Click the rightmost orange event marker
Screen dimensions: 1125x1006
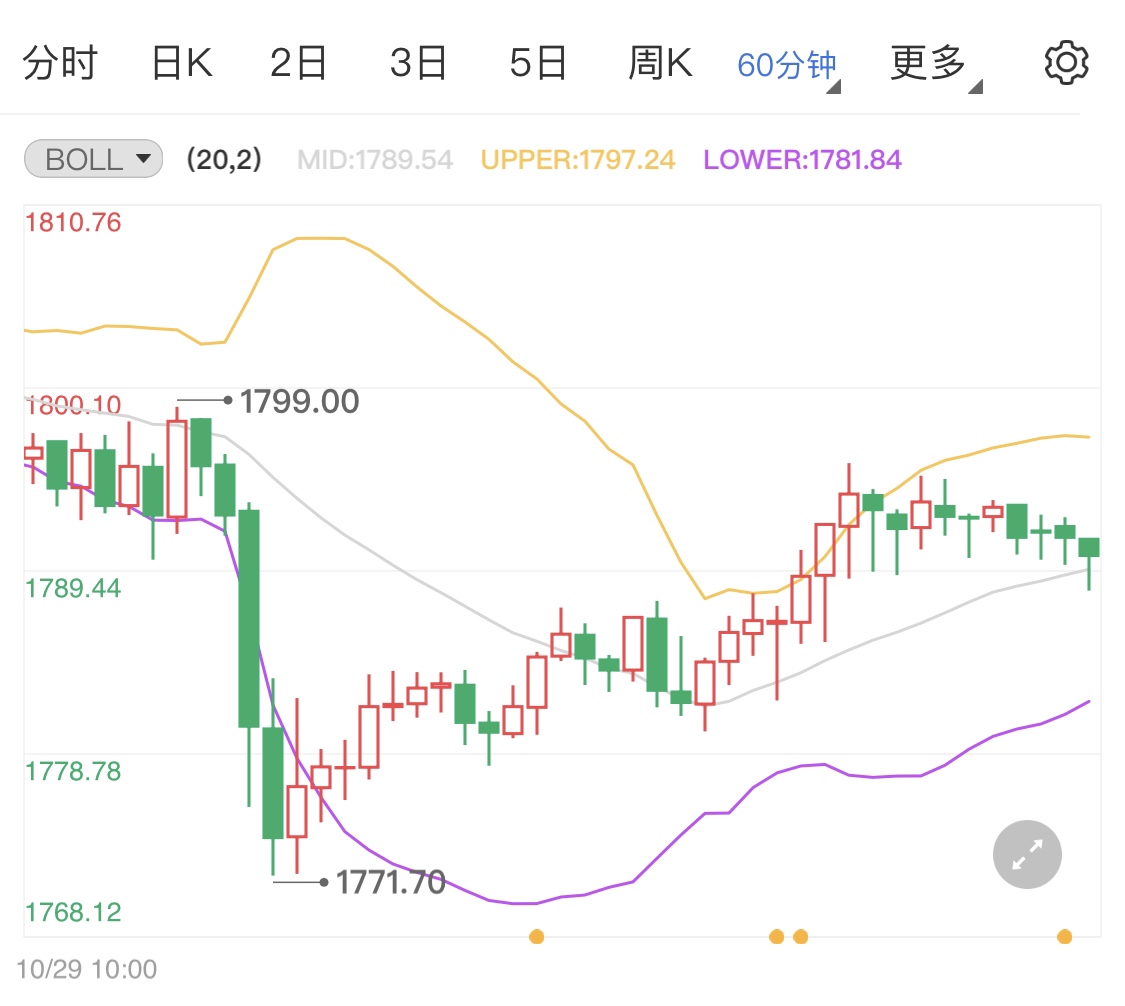coord(1065,936)
